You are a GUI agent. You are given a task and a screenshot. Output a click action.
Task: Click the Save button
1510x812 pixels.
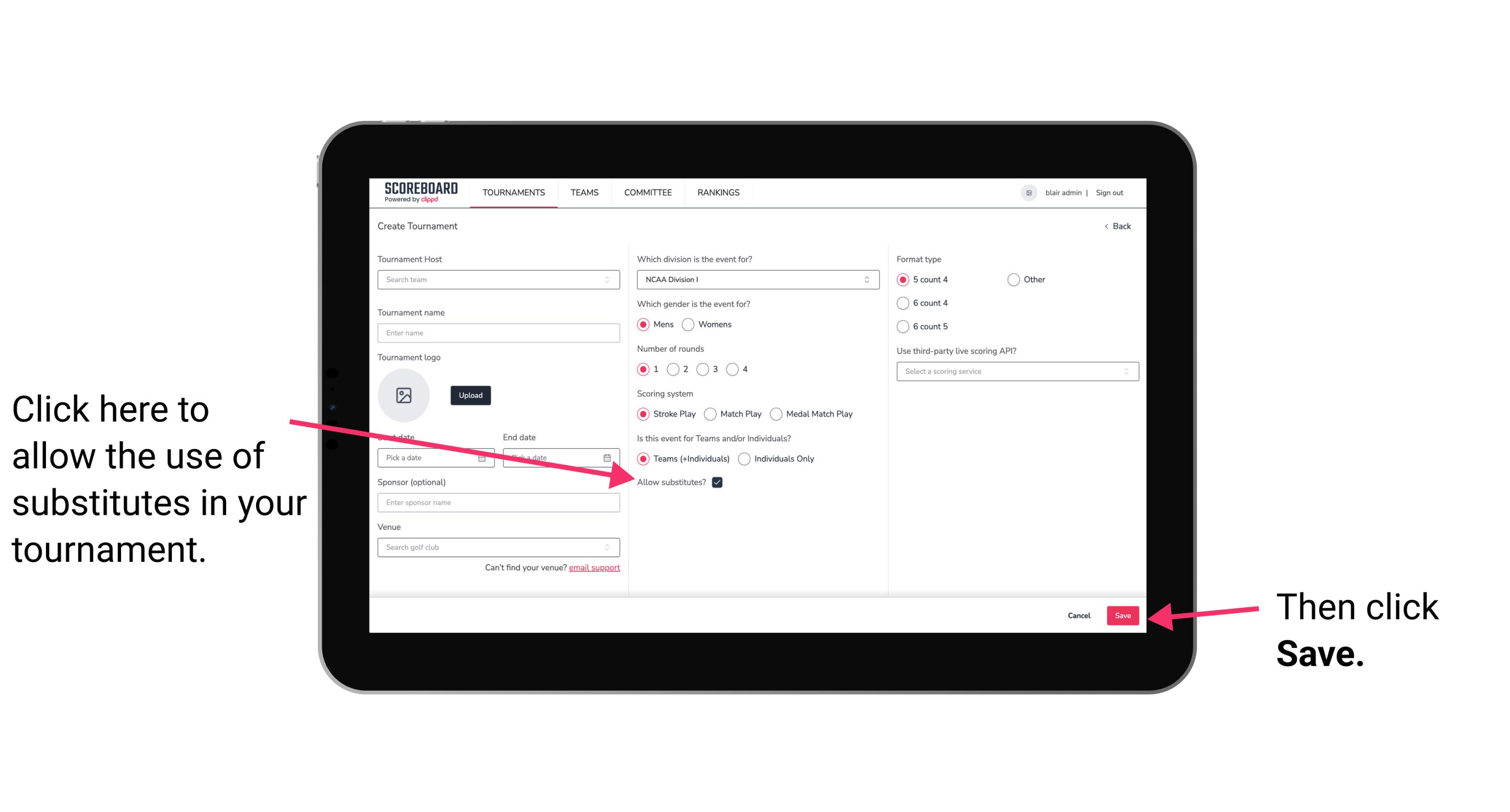(1123, 614)
